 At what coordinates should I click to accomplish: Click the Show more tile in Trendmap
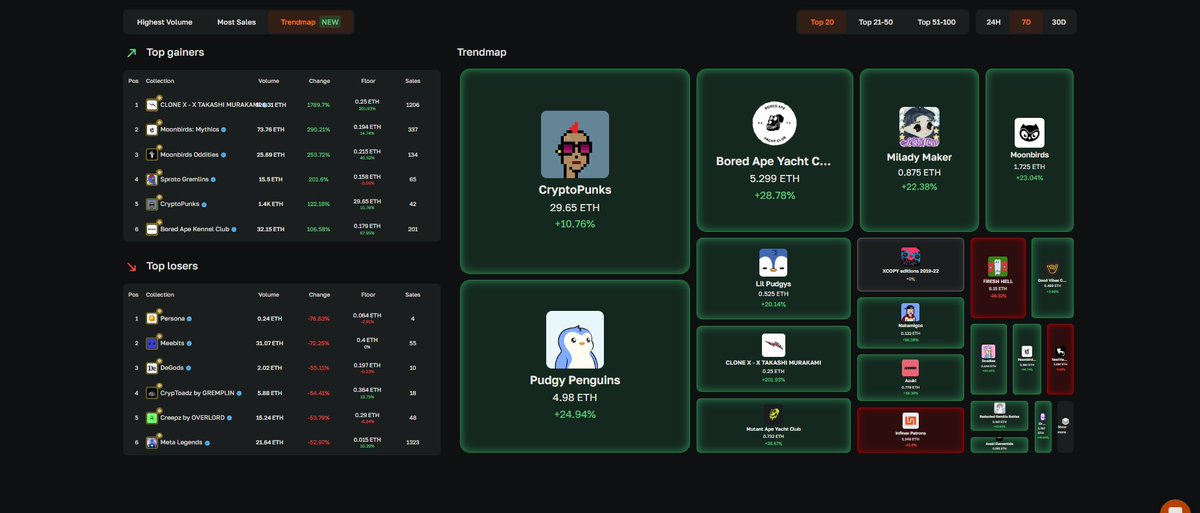pyautogui.click(x=1065, y=426)
